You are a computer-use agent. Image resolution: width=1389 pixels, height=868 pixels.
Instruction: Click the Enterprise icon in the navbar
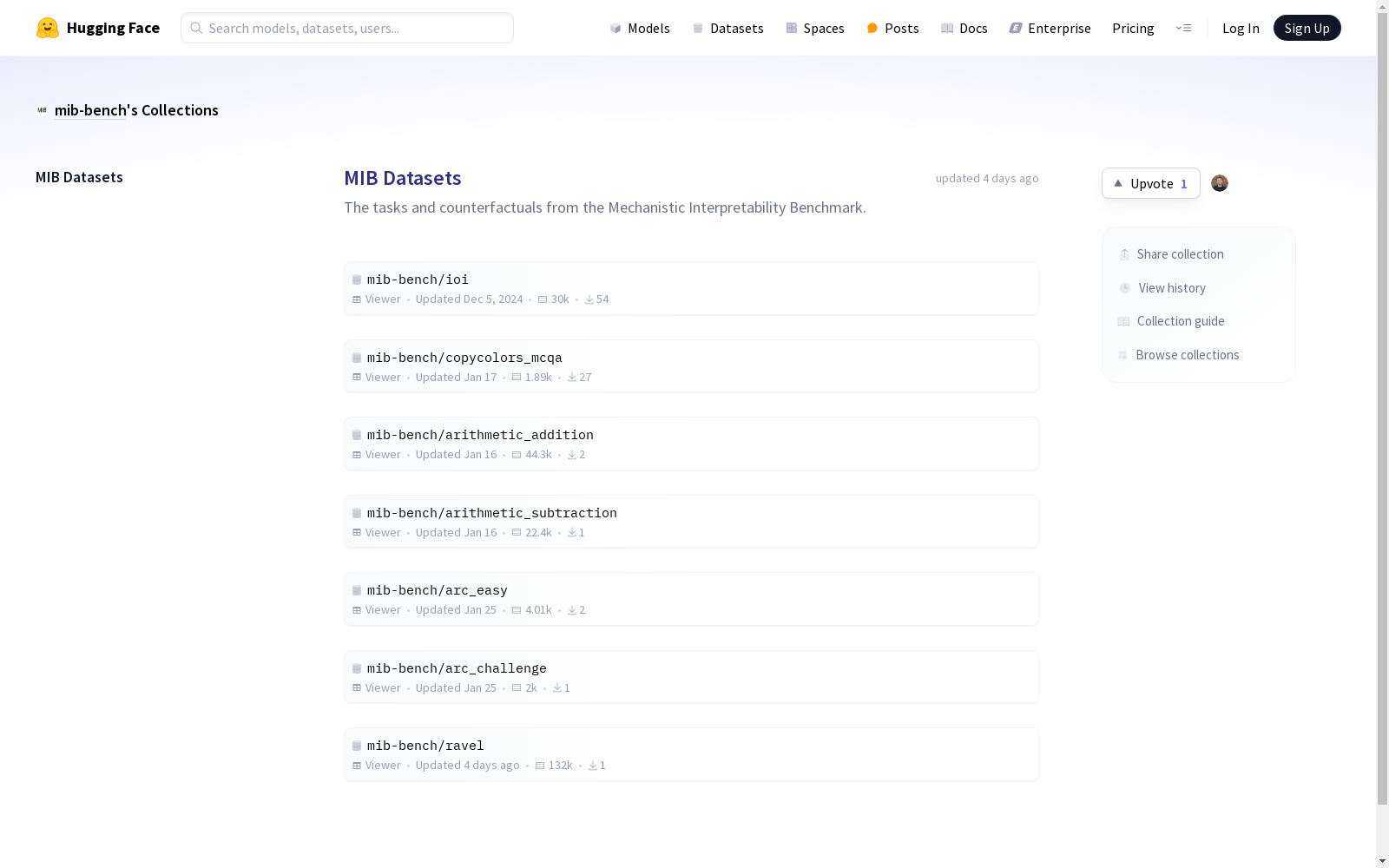1016,28
